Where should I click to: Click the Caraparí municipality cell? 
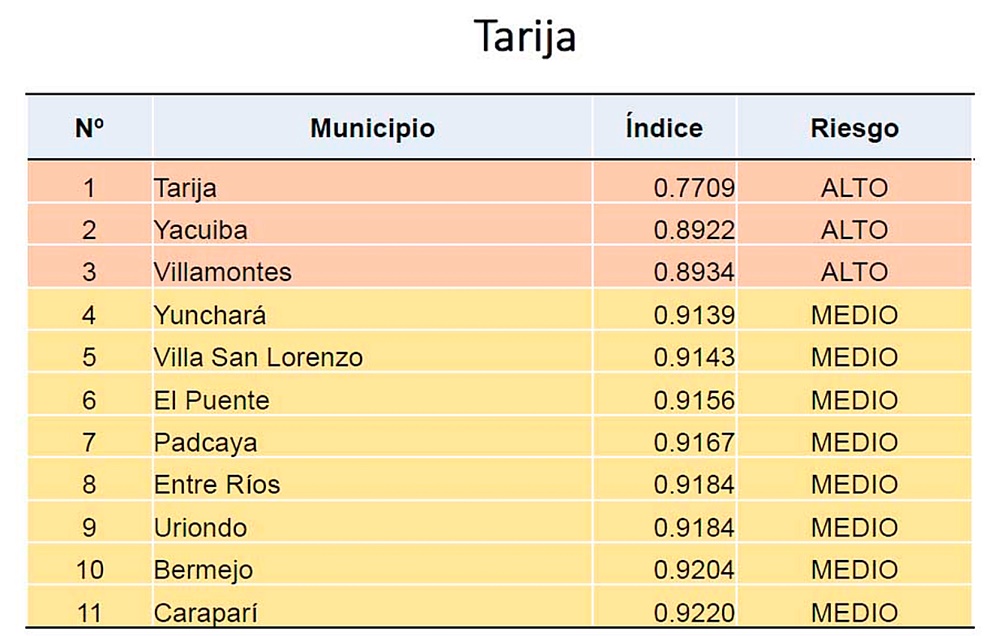372,611
